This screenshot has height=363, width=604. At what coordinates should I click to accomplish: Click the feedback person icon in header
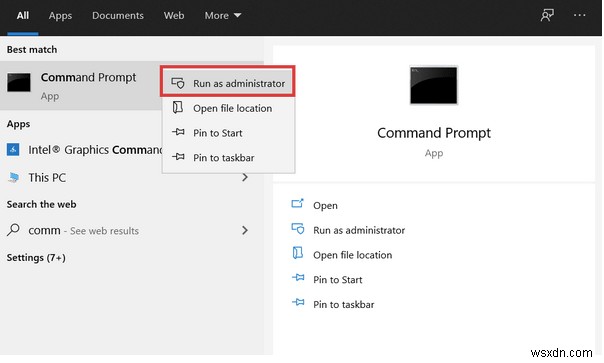(547, 15)
